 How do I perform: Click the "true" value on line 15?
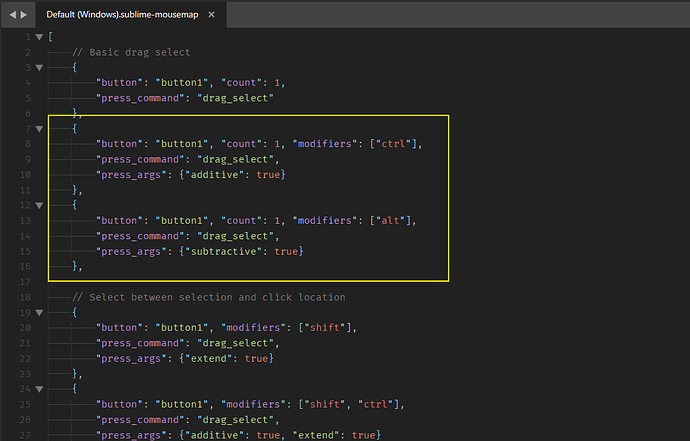[x=286, y=251]
